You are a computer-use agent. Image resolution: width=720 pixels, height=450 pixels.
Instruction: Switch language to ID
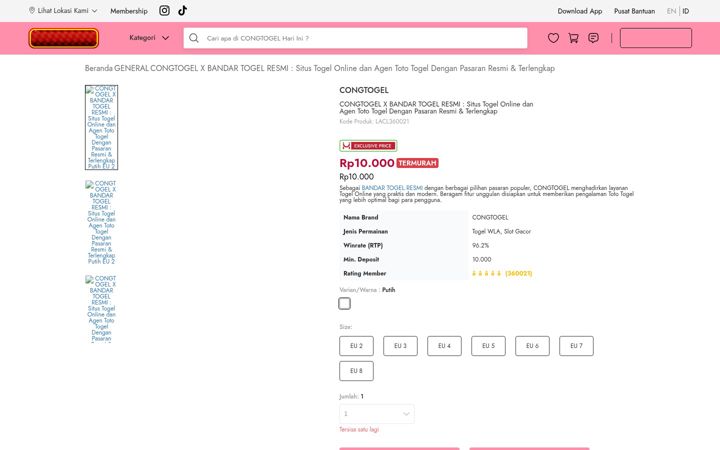coord(686,11)
